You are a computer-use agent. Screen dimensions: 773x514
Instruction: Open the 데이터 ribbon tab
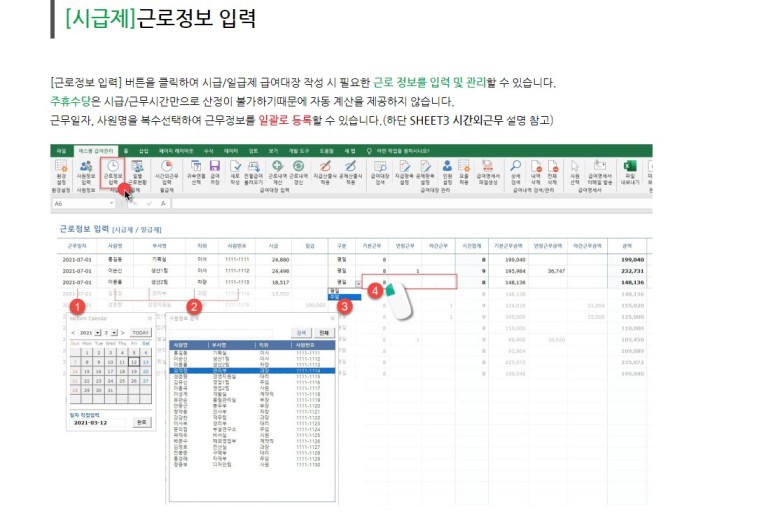(x=231, y=151)
